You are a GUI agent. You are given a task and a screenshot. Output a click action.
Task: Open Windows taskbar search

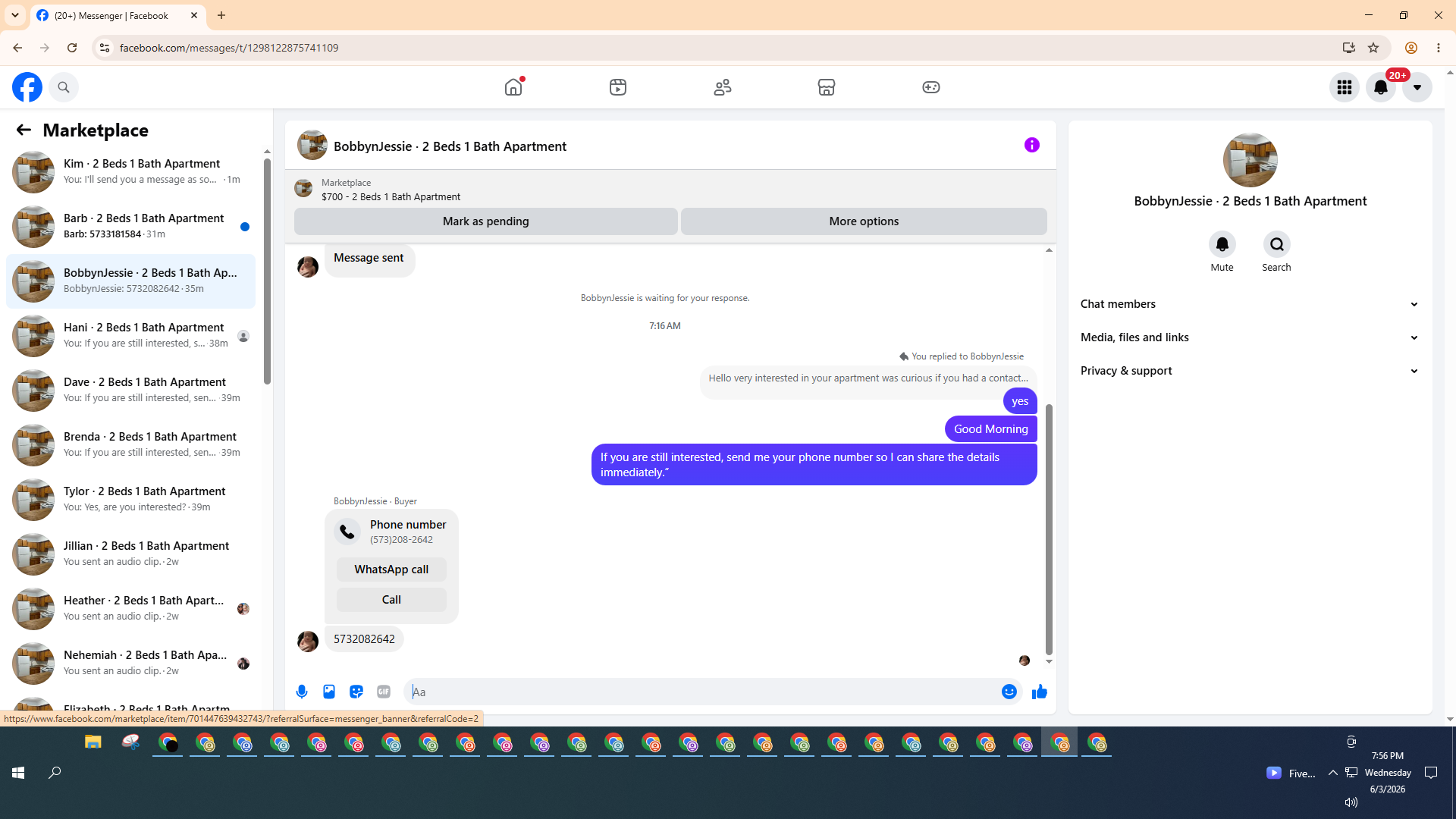click(x=55, y=773)
